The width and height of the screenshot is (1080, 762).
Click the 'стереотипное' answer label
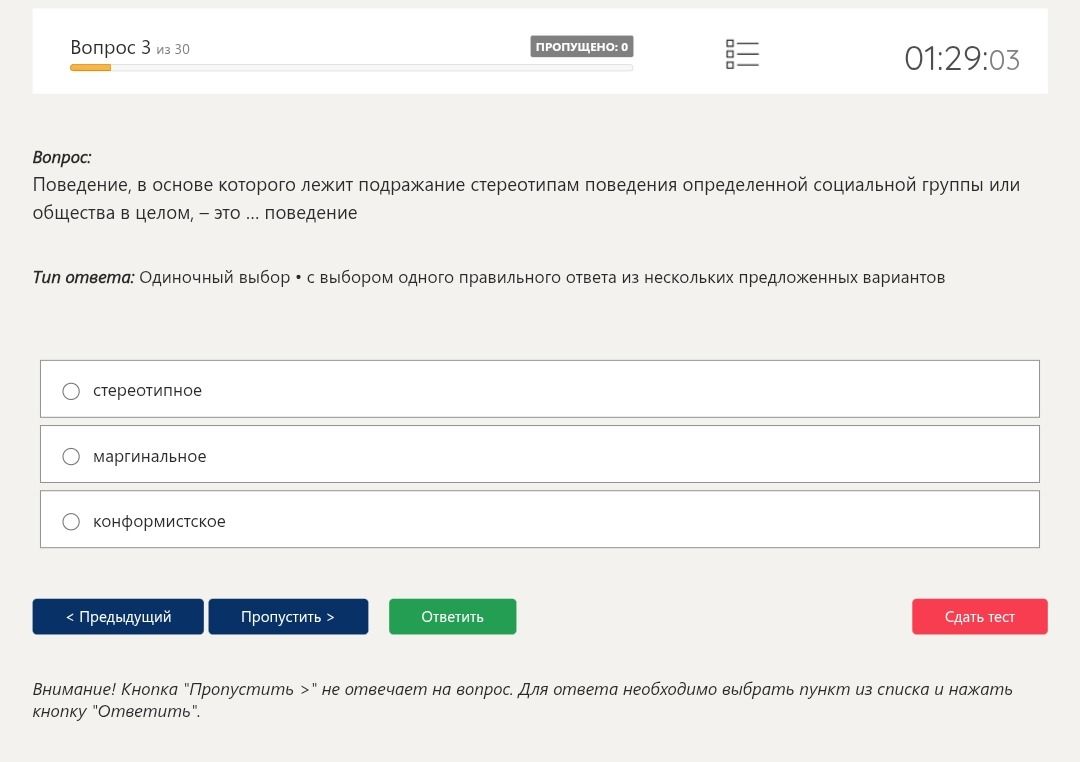click(x=147, y=391)
